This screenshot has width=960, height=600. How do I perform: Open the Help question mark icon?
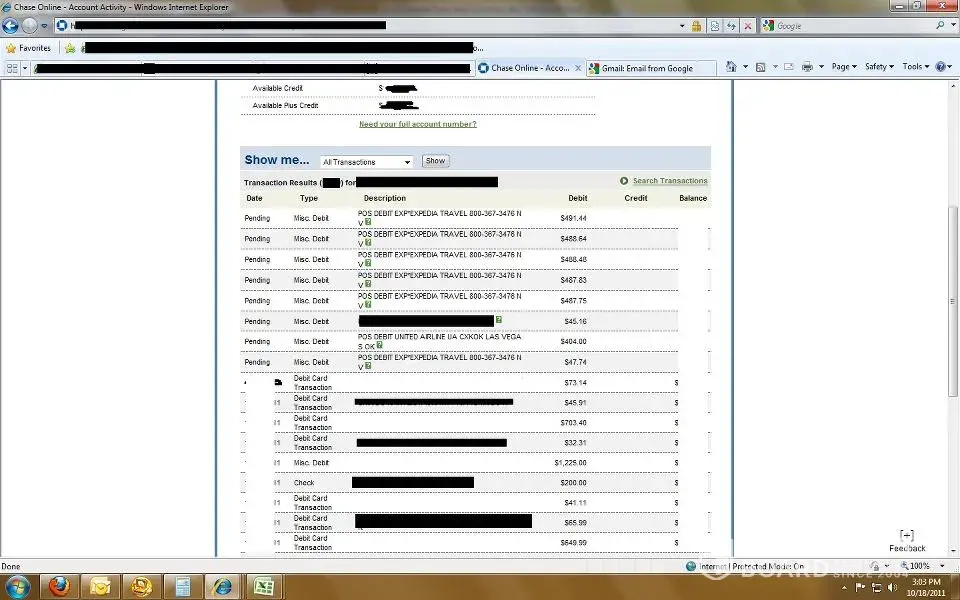tap(940, 67)
